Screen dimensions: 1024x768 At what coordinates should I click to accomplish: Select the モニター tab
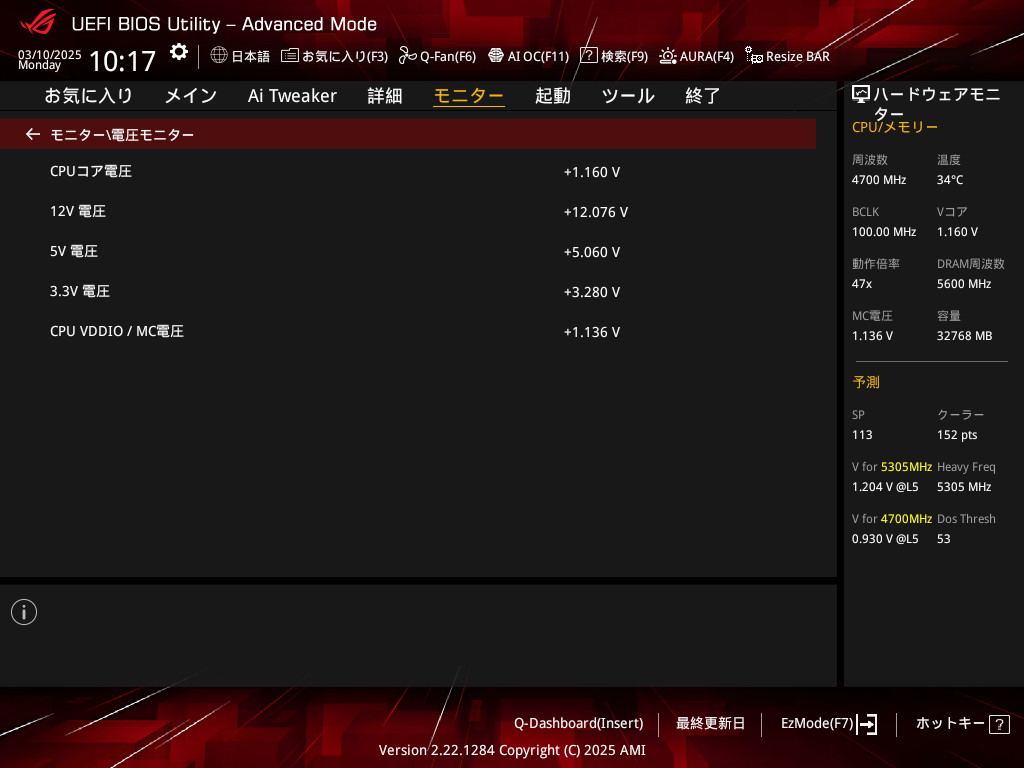click(469, 96)
